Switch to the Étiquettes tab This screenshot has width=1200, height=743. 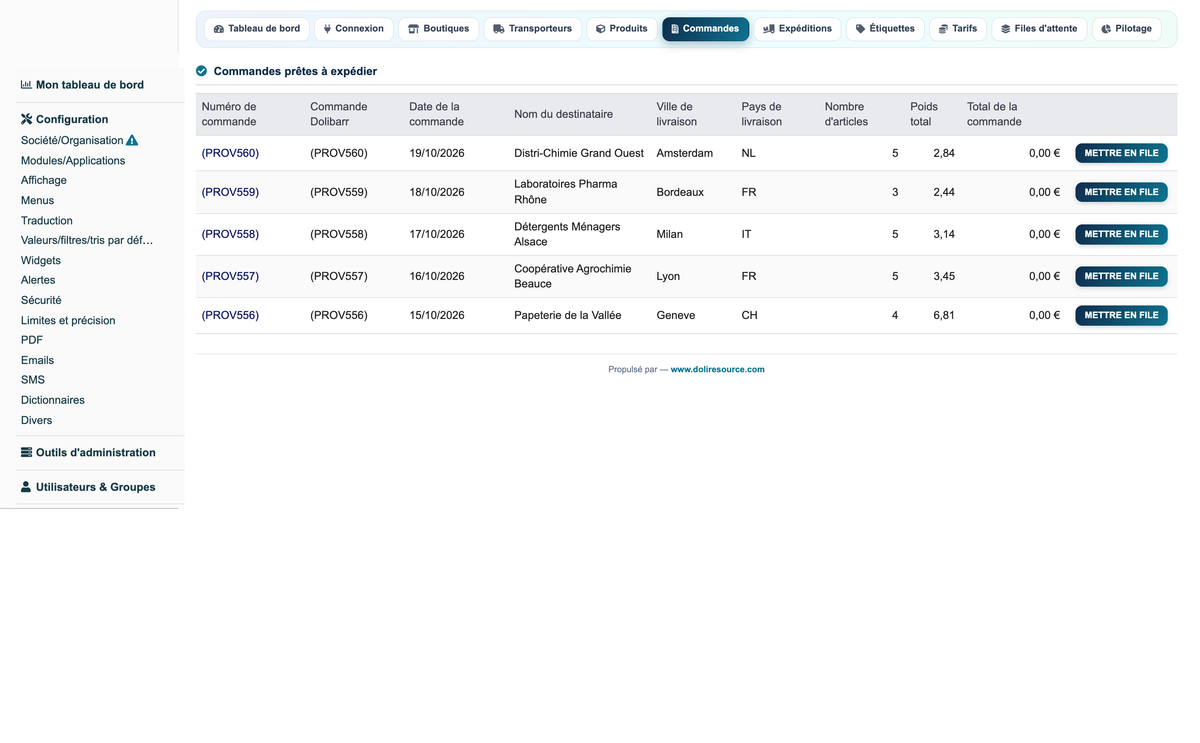(885, 29)
